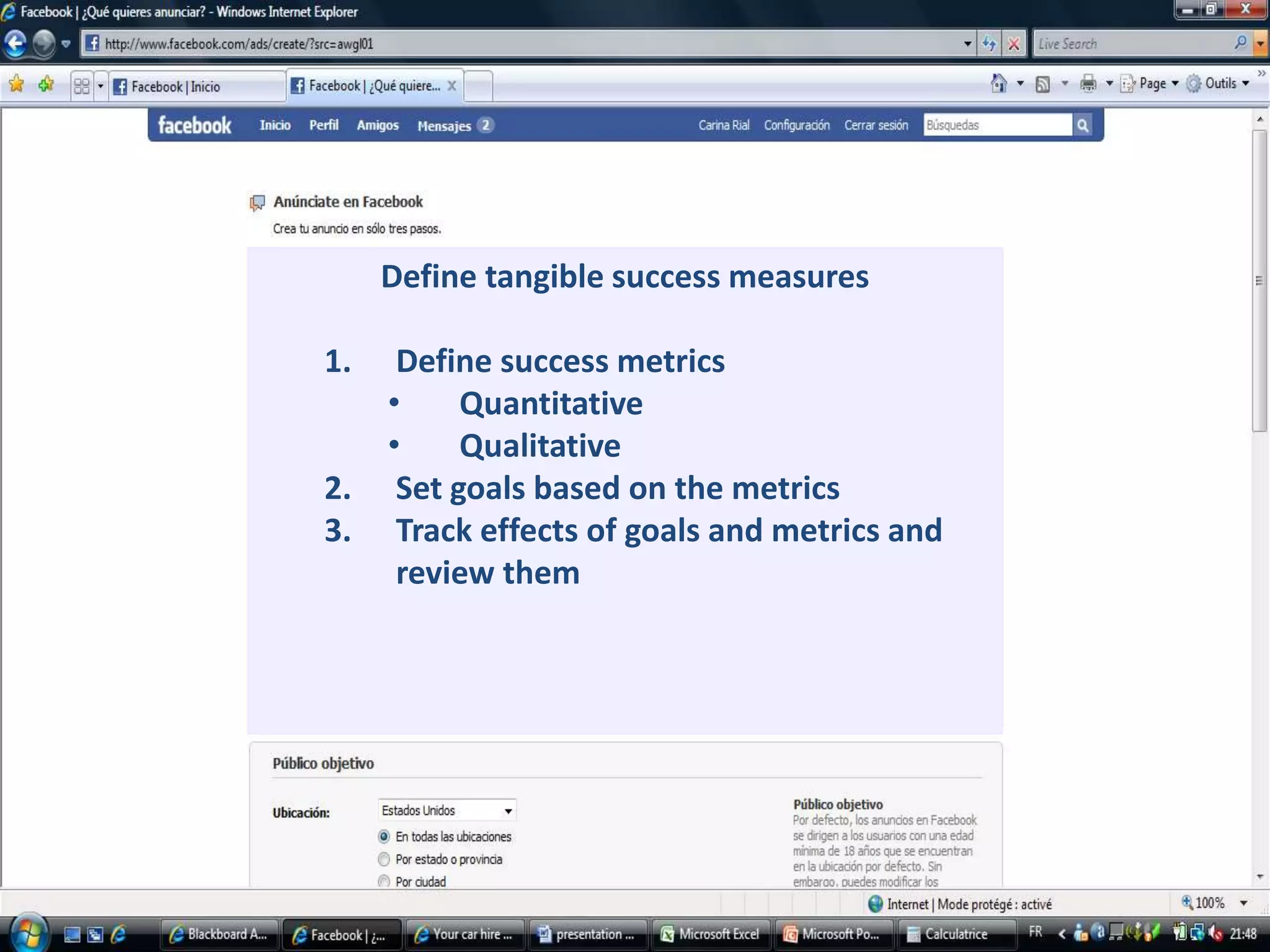Click the Favorites star icon
Screen dimensions: 1270x952
click(x=17, y=84)
